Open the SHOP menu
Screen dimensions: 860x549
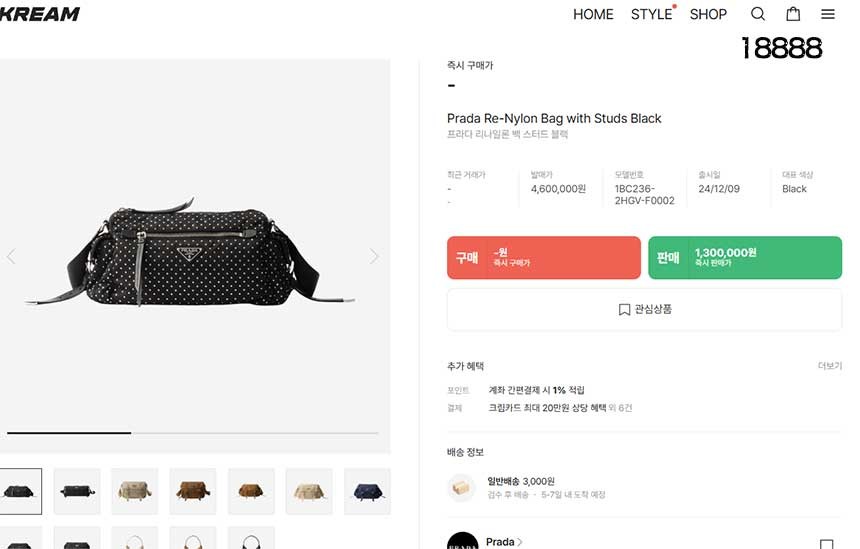[x=708, y=14]
